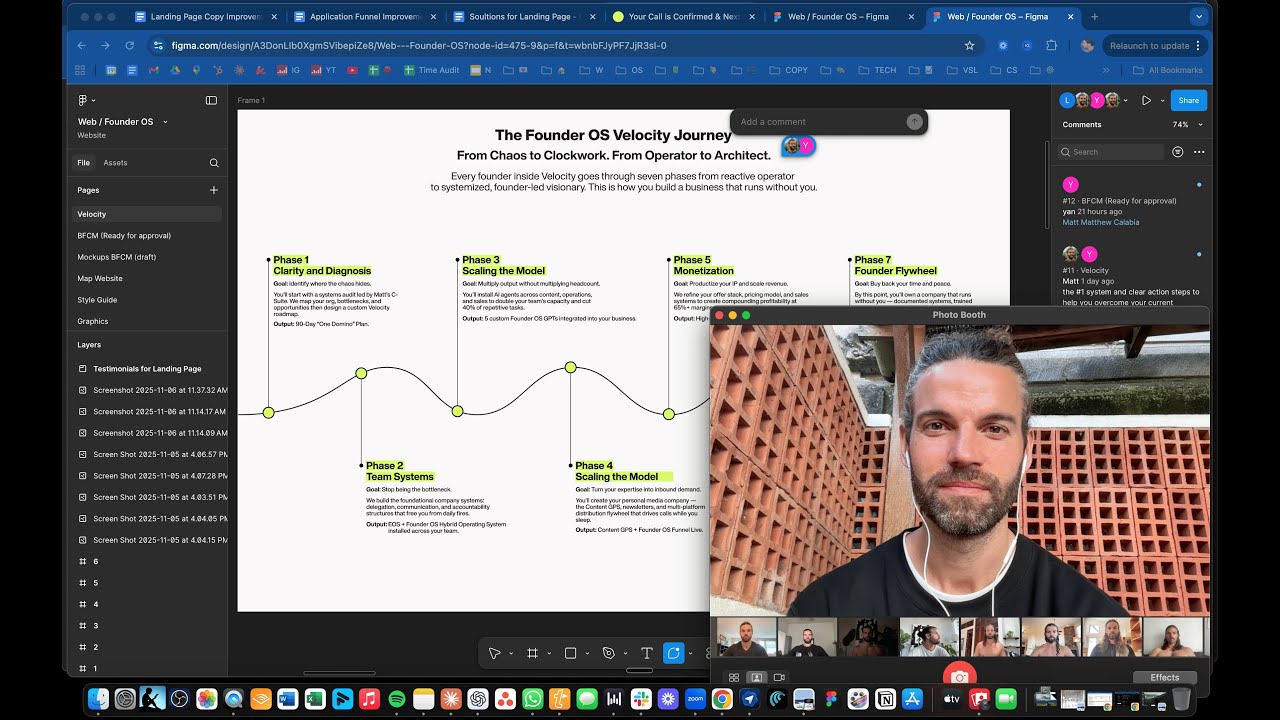This screenshot has height=720, width=1280.
Task: Click the search icon in left panel
Action: [x=214, y=162]
